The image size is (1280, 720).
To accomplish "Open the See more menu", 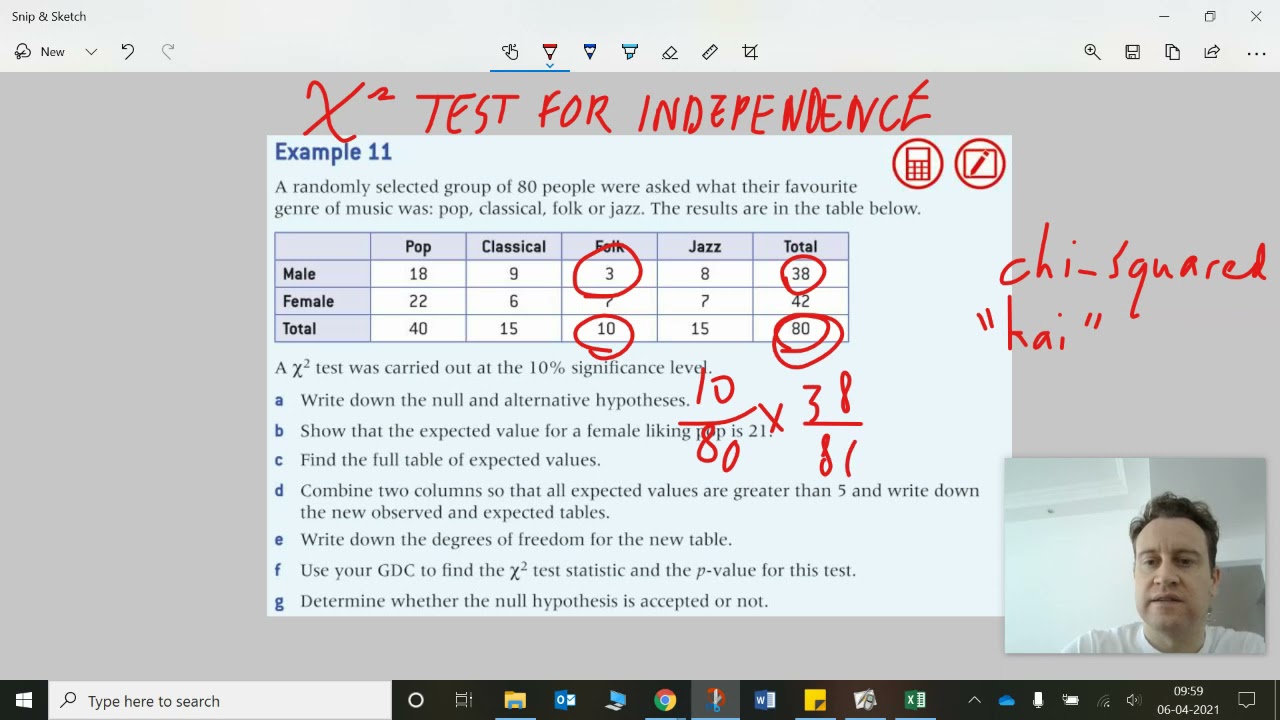I will [1256, 52].
